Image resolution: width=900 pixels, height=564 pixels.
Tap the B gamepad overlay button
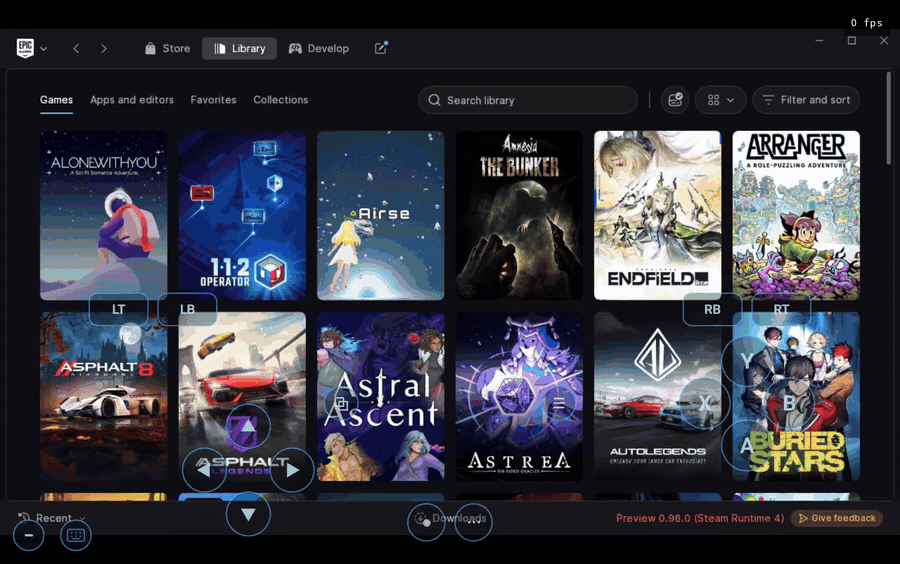[x=789, y=403]
